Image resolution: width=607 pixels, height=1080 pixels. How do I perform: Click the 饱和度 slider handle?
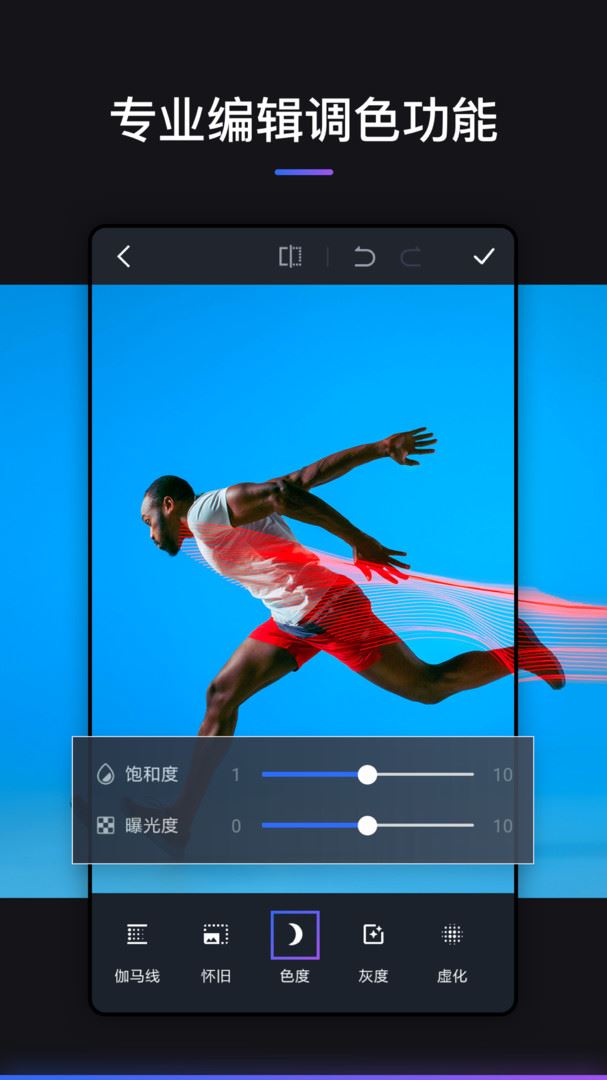367,774
